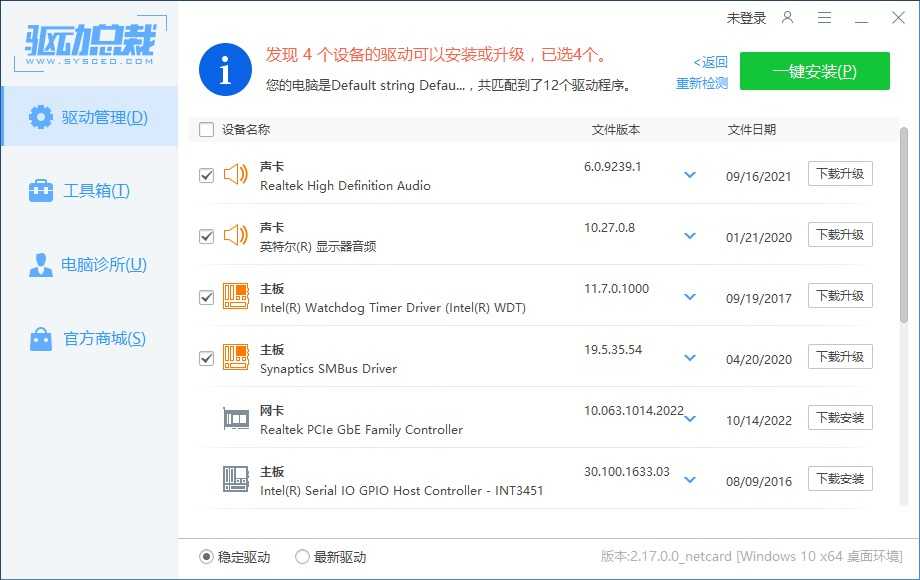
Task: Switch to the 工具箱 tab
Action: tap(90, 191)
